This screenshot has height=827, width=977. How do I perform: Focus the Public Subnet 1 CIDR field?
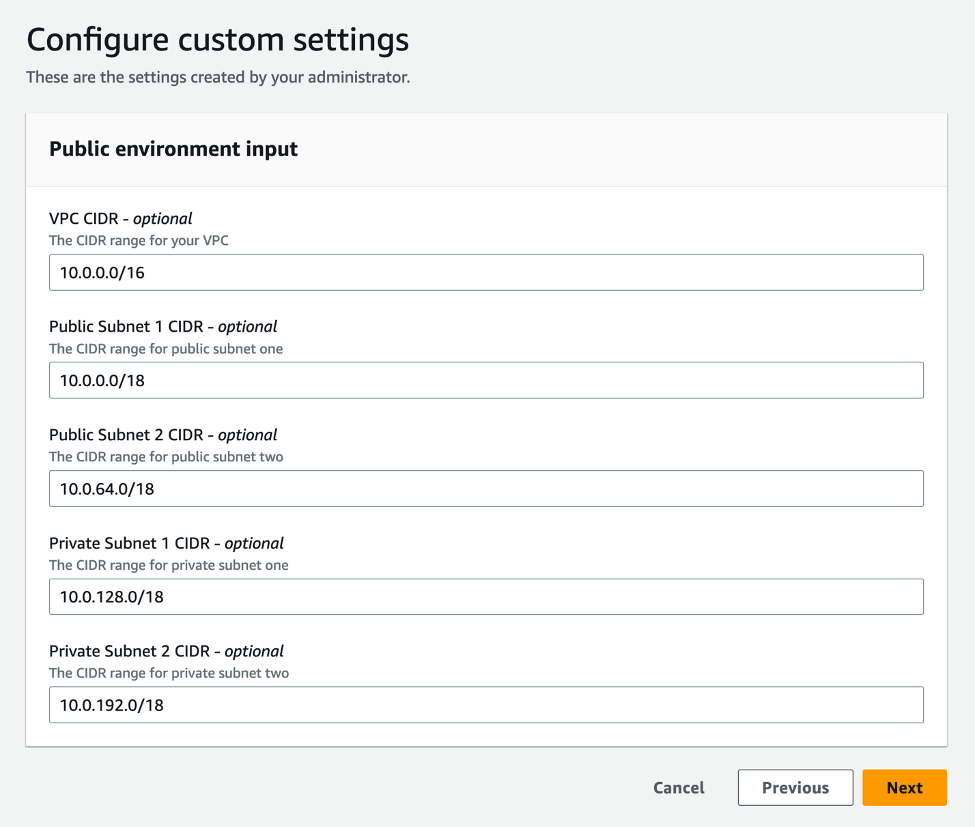(485, 380)
